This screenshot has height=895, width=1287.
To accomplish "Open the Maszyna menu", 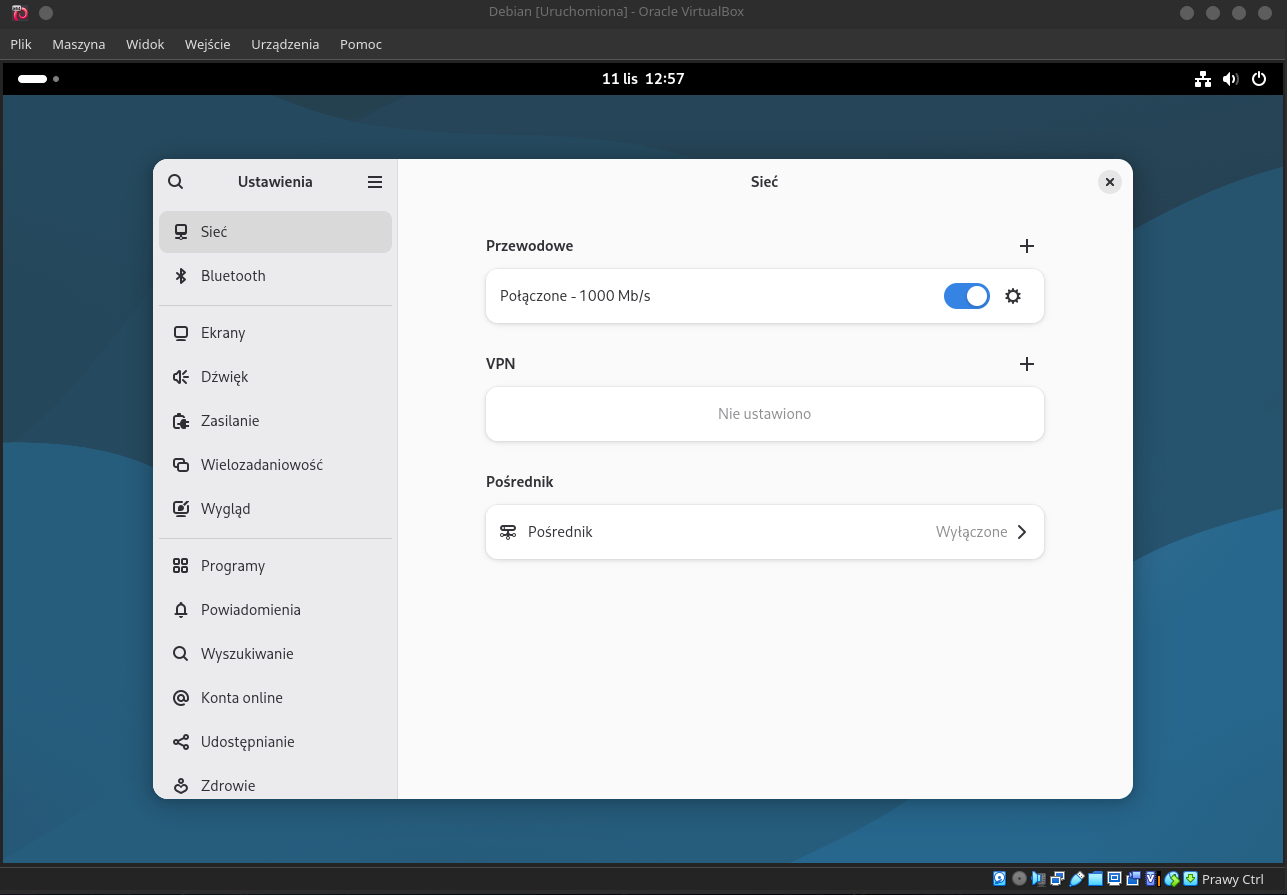I will point(79,44).
